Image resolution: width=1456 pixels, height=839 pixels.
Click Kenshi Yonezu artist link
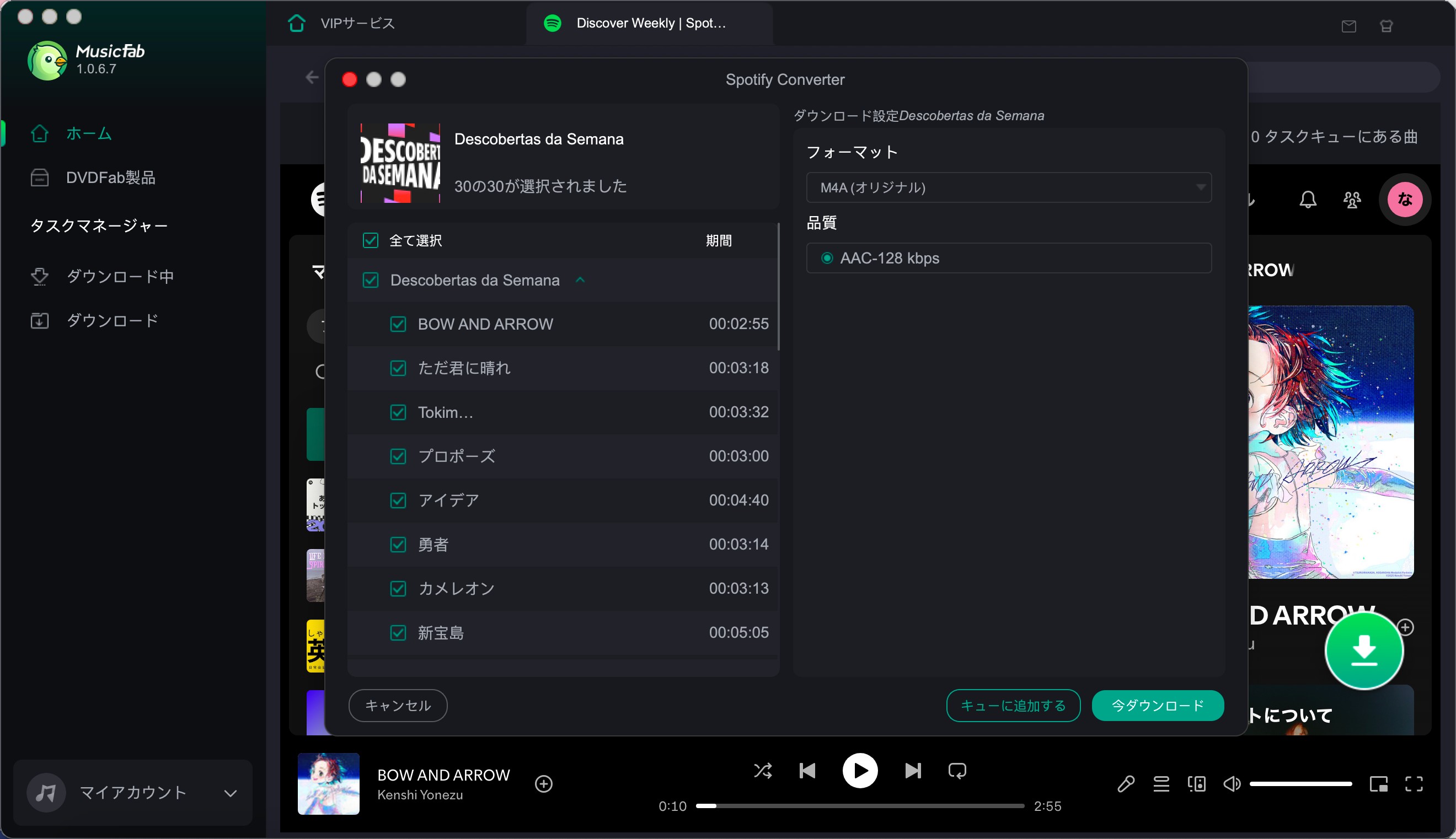(420, 795)
